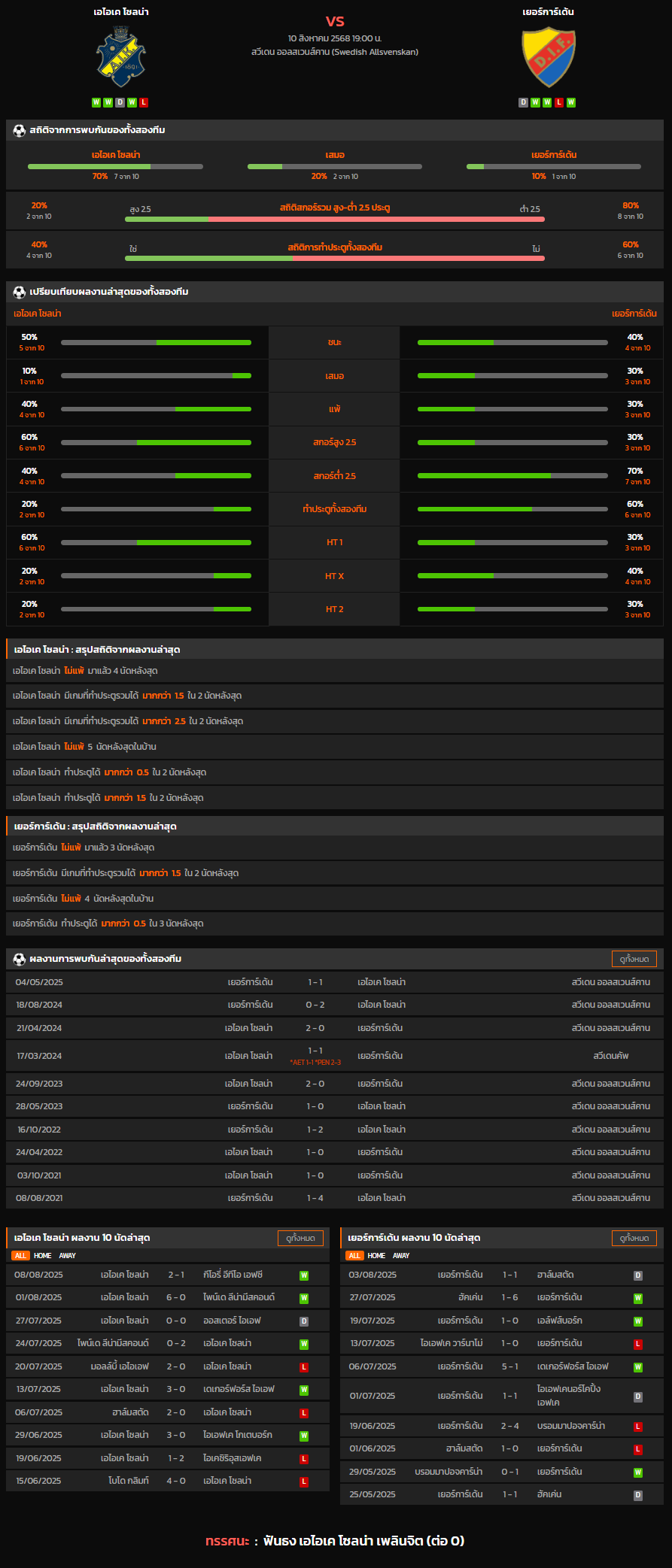The height and width of the screenshot is (1568, 672).
Task: Click the Djurgården 70% under 2.5 comparison bar
Action: [x=512, y=476]
